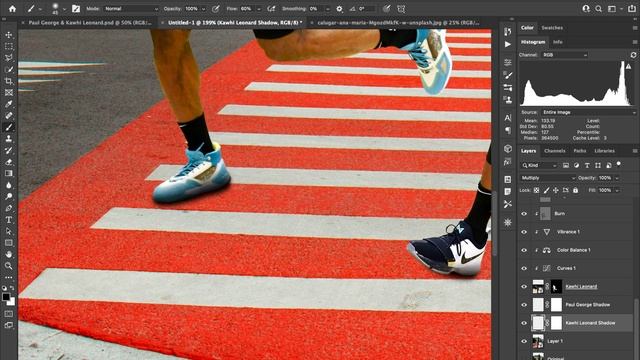Select the Crop tool
Screen dimensions: 640x360
(9, 81)
